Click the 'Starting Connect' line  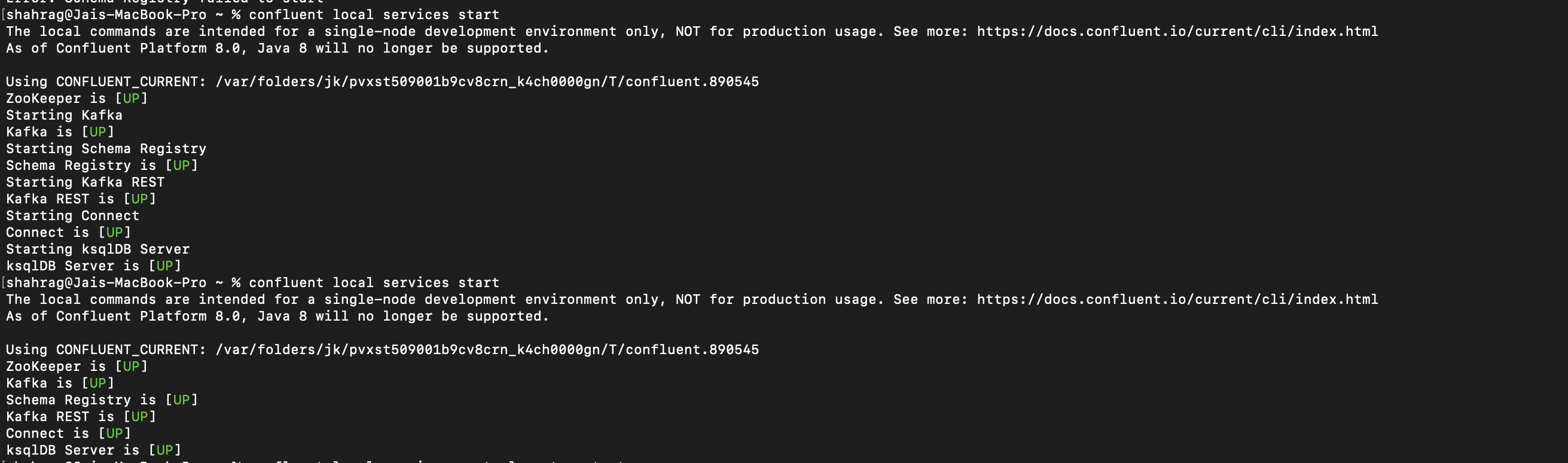(72, 216)
